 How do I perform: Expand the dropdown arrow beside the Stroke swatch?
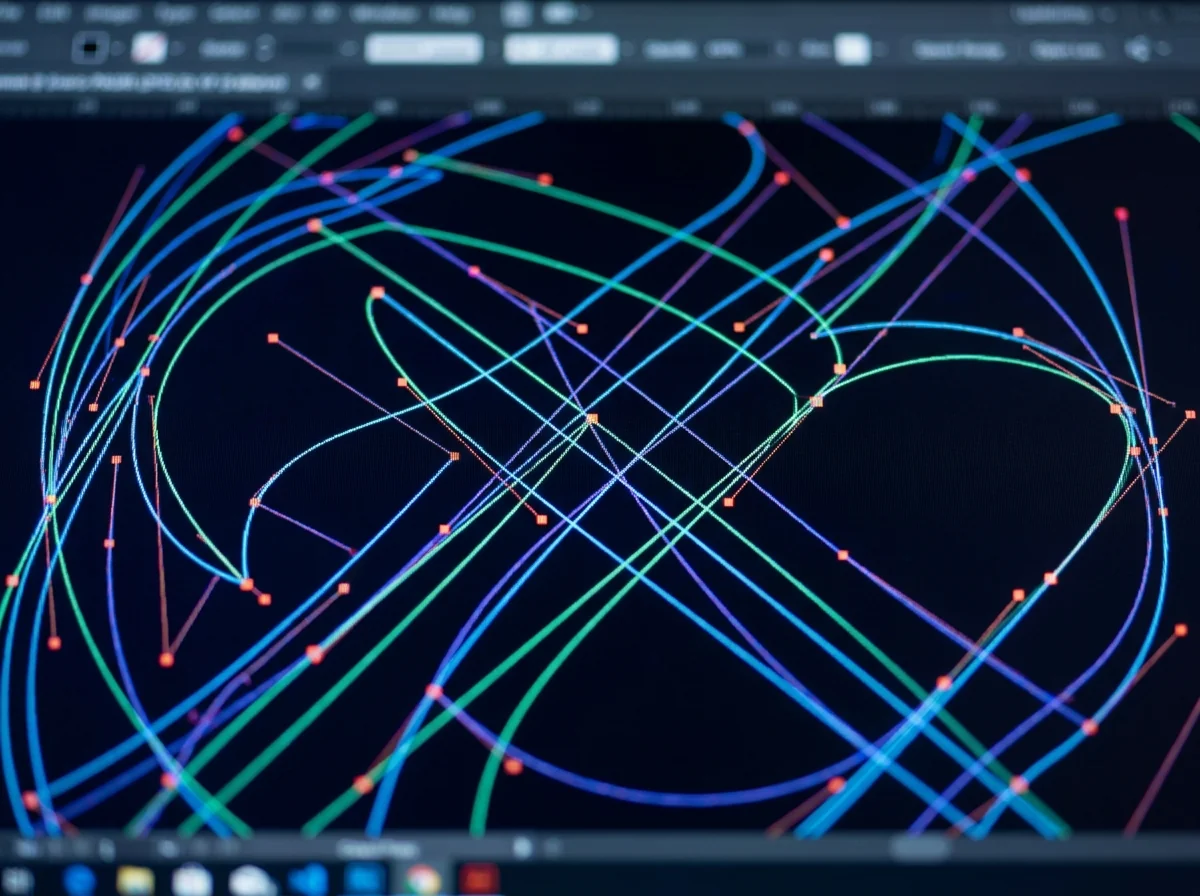[176, 48]
